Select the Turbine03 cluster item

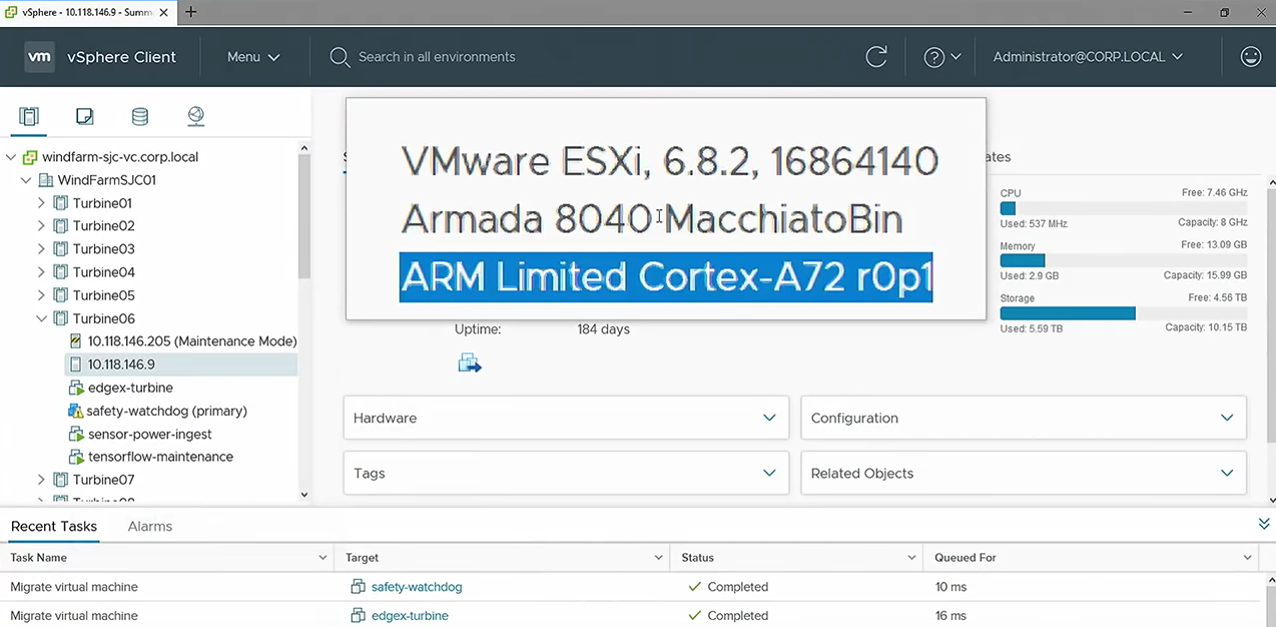(x=103, y=249)
